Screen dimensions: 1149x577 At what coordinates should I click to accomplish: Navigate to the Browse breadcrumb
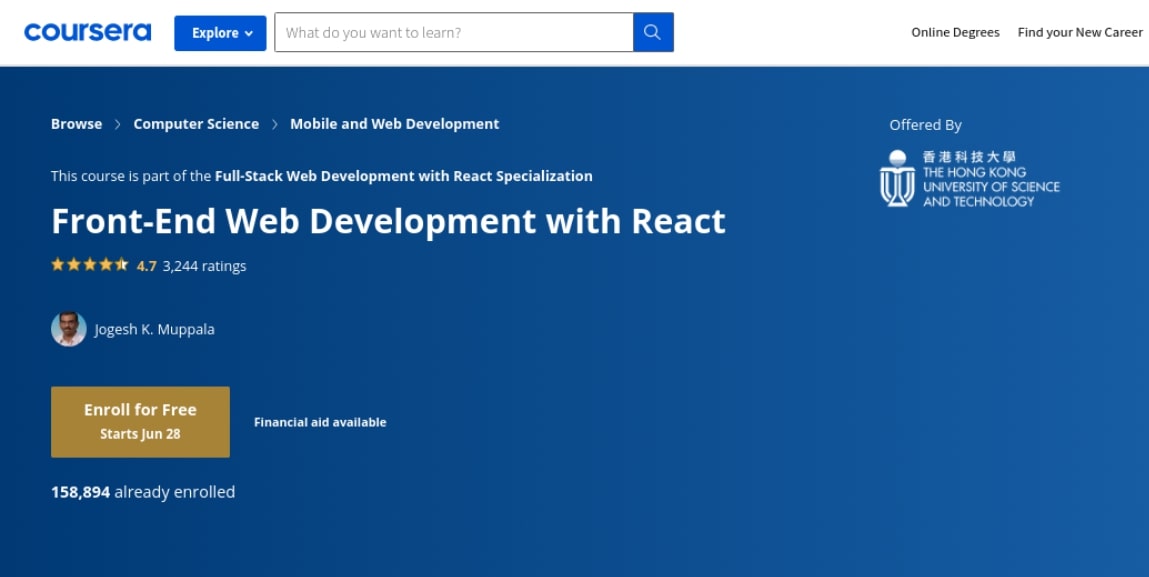pos(77,124)
